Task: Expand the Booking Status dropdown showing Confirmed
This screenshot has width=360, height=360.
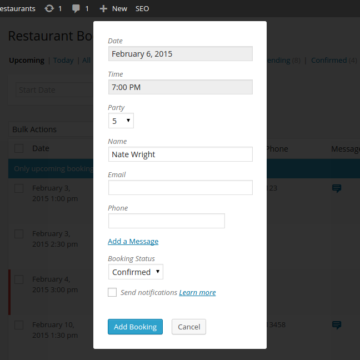Action: point(136,272)
